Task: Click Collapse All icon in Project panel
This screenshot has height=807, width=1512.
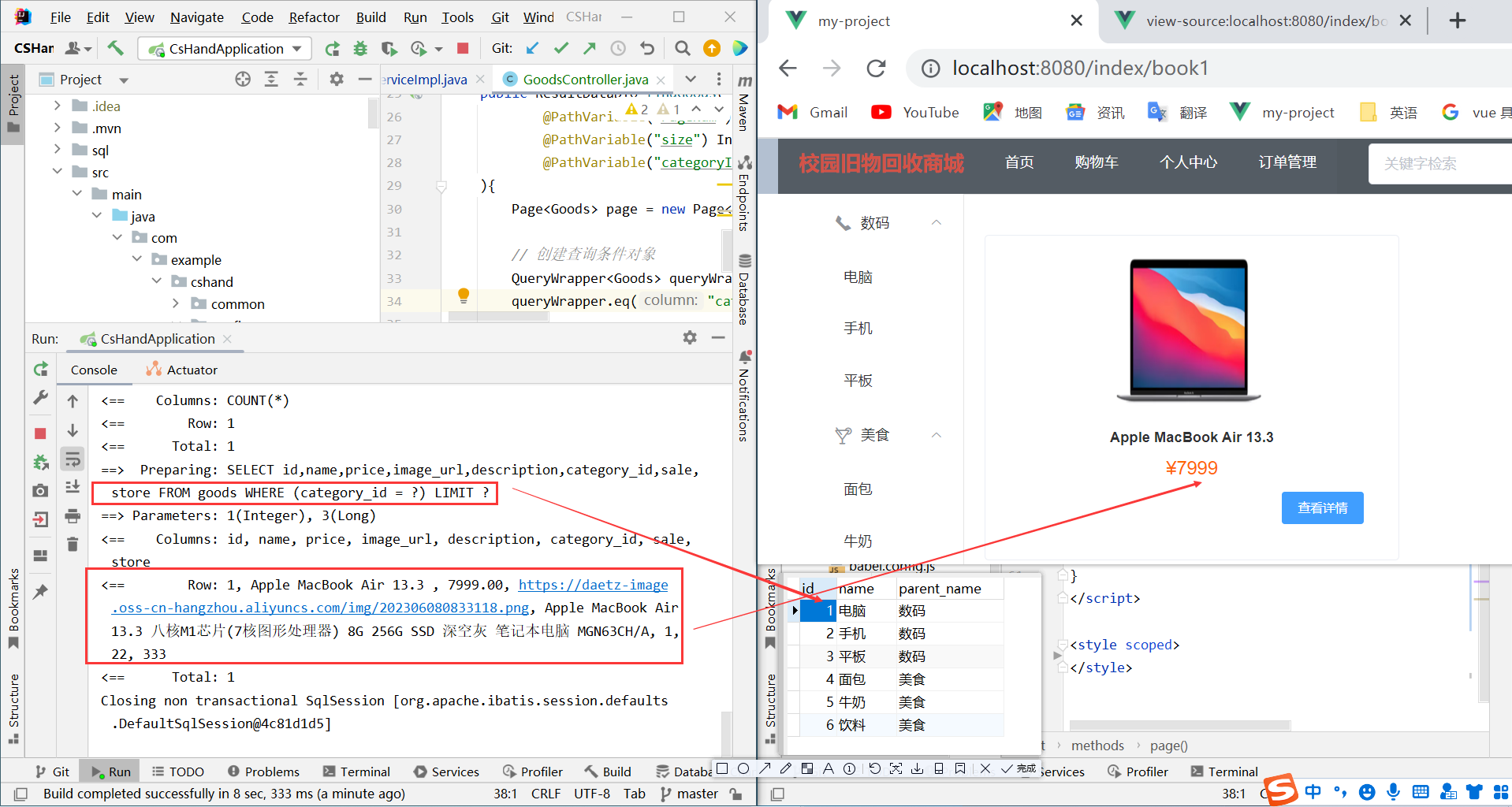Action: click(x=300, y=79)
